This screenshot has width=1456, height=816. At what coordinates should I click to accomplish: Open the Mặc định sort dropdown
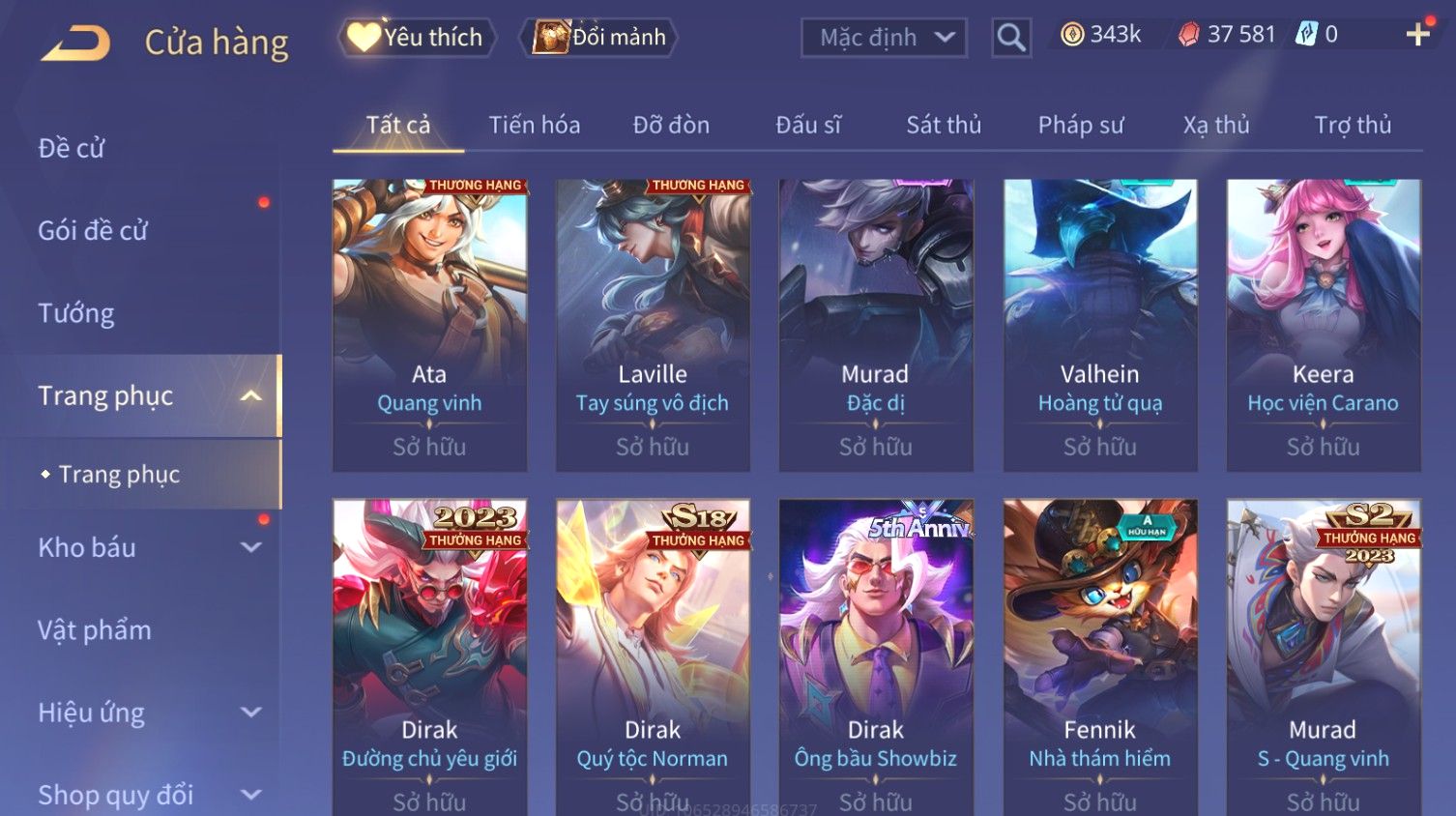(x=885, y=38)
